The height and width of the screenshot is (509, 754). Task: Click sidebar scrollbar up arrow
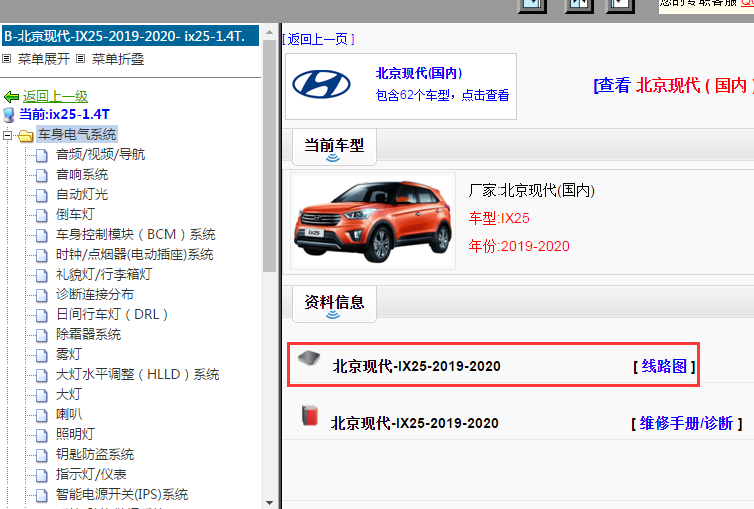(269, 32)
